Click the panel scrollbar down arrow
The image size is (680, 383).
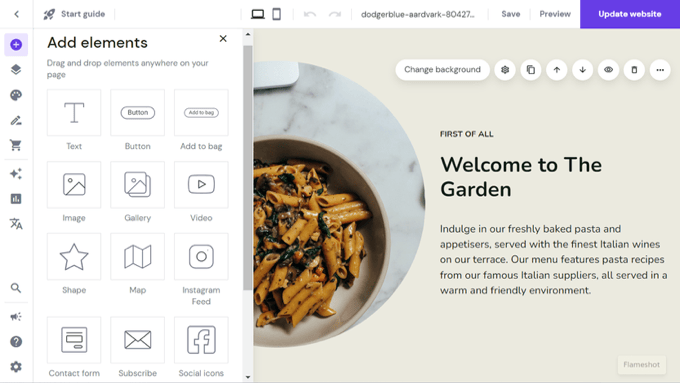(x=248, y=377)
